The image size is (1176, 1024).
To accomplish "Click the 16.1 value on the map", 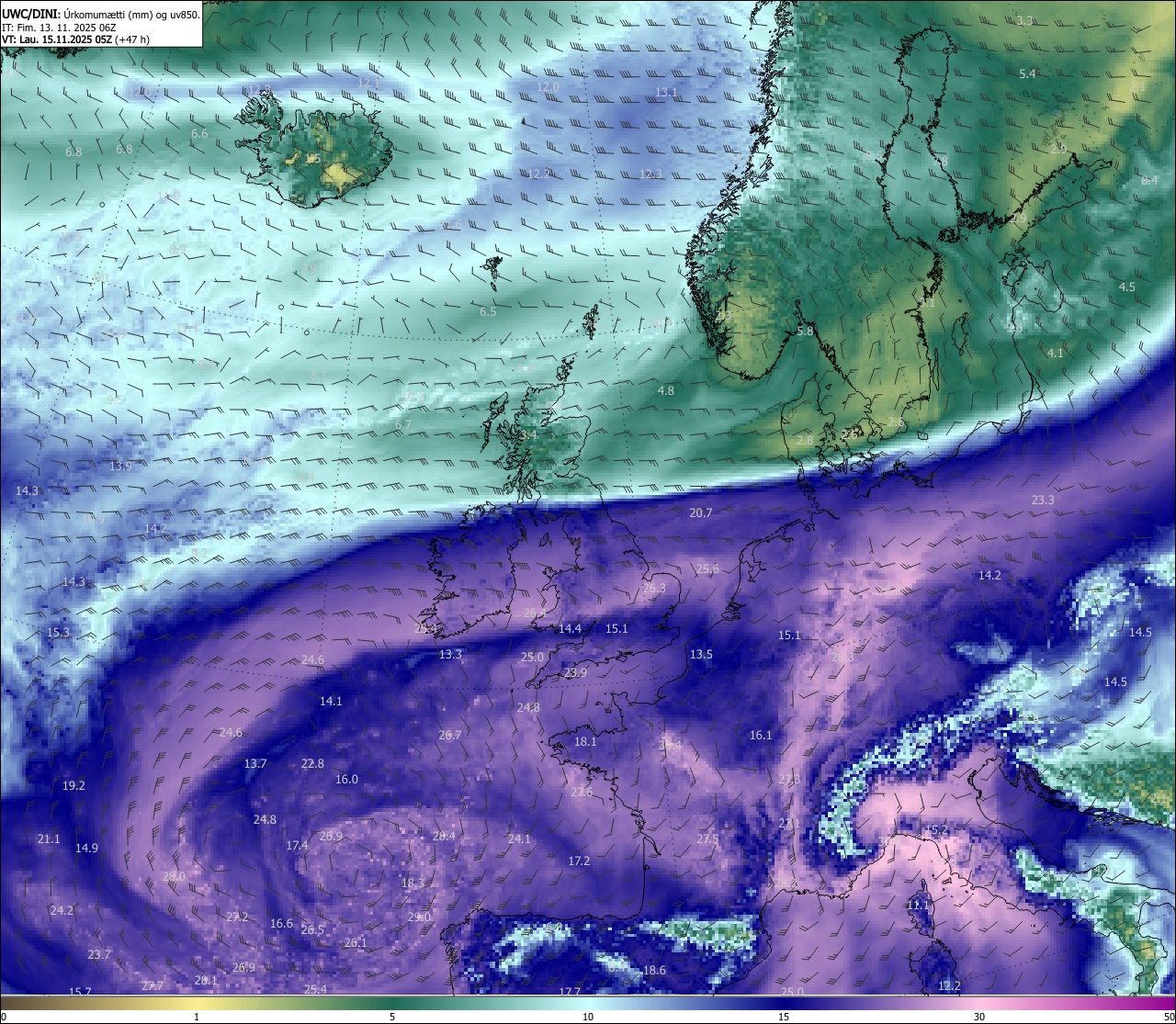I will (761, 735).
